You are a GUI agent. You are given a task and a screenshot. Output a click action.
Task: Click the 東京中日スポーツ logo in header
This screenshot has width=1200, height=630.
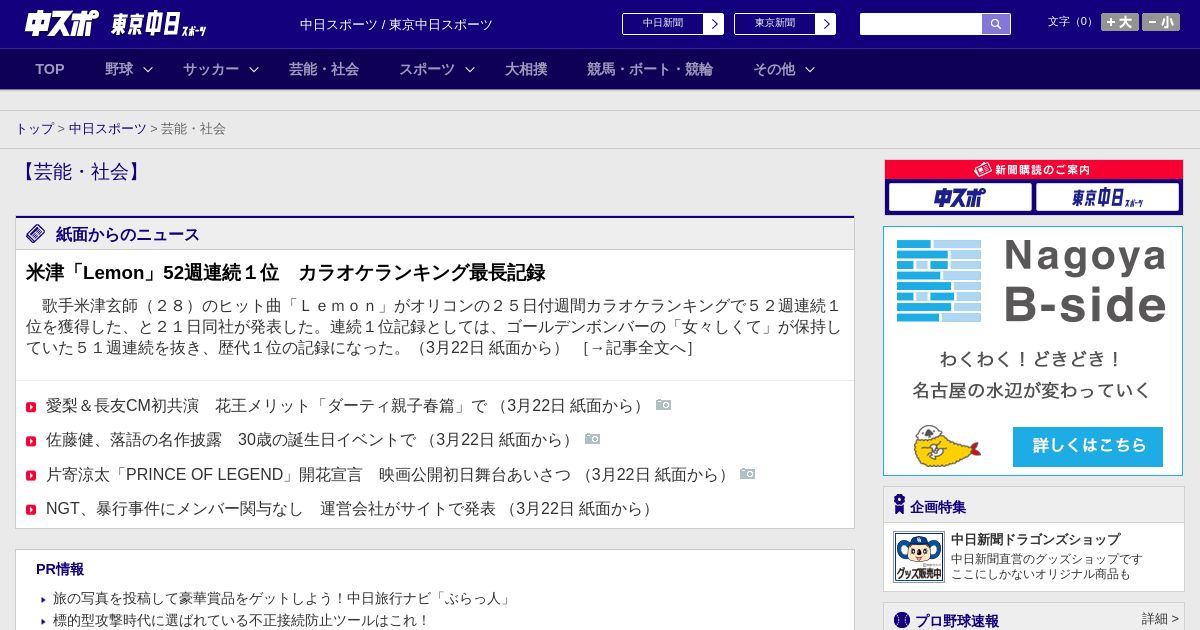point(159,24)
